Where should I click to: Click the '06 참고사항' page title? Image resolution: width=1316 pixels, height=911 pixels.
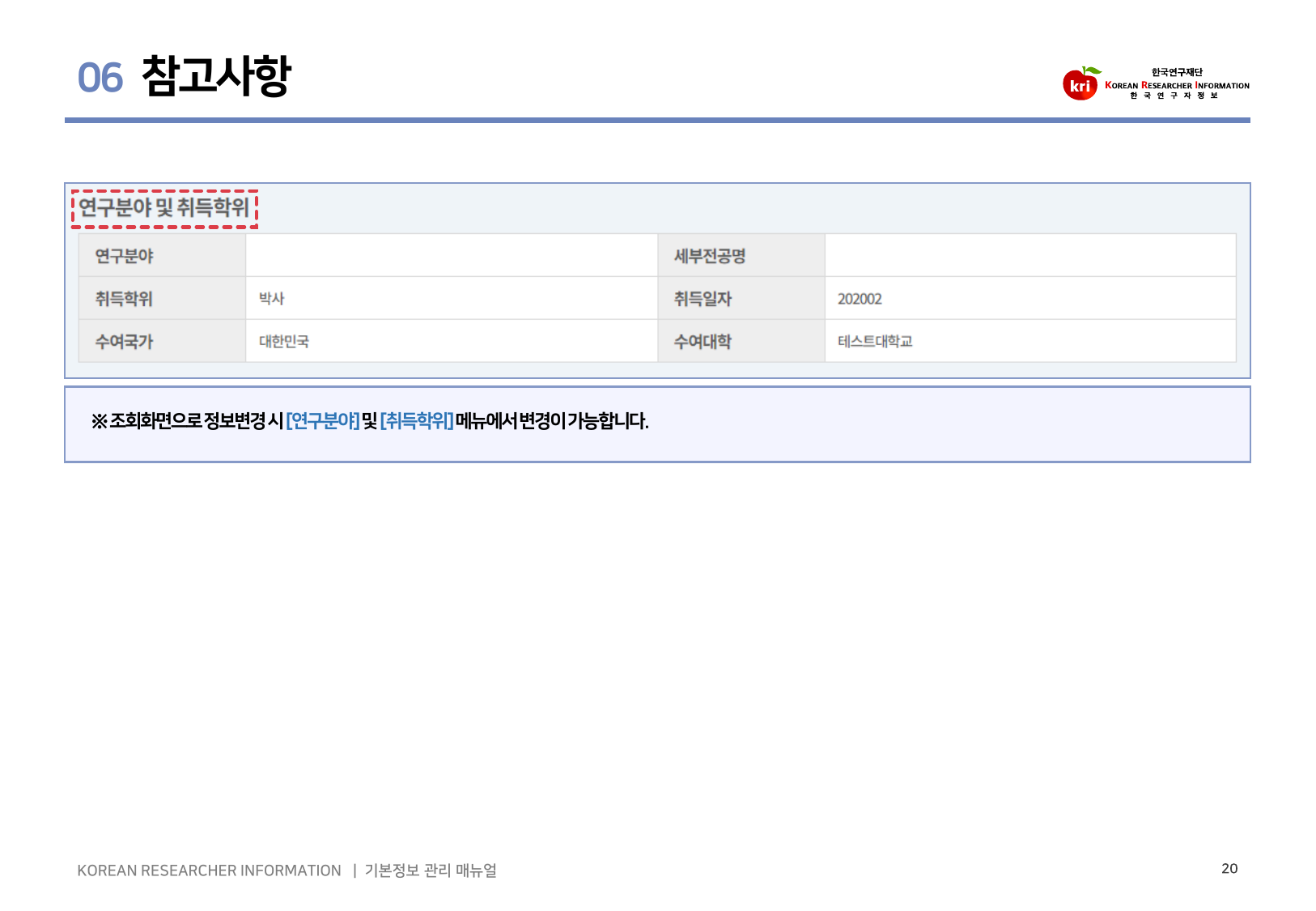pyautogui.click(x=185, y=77)
